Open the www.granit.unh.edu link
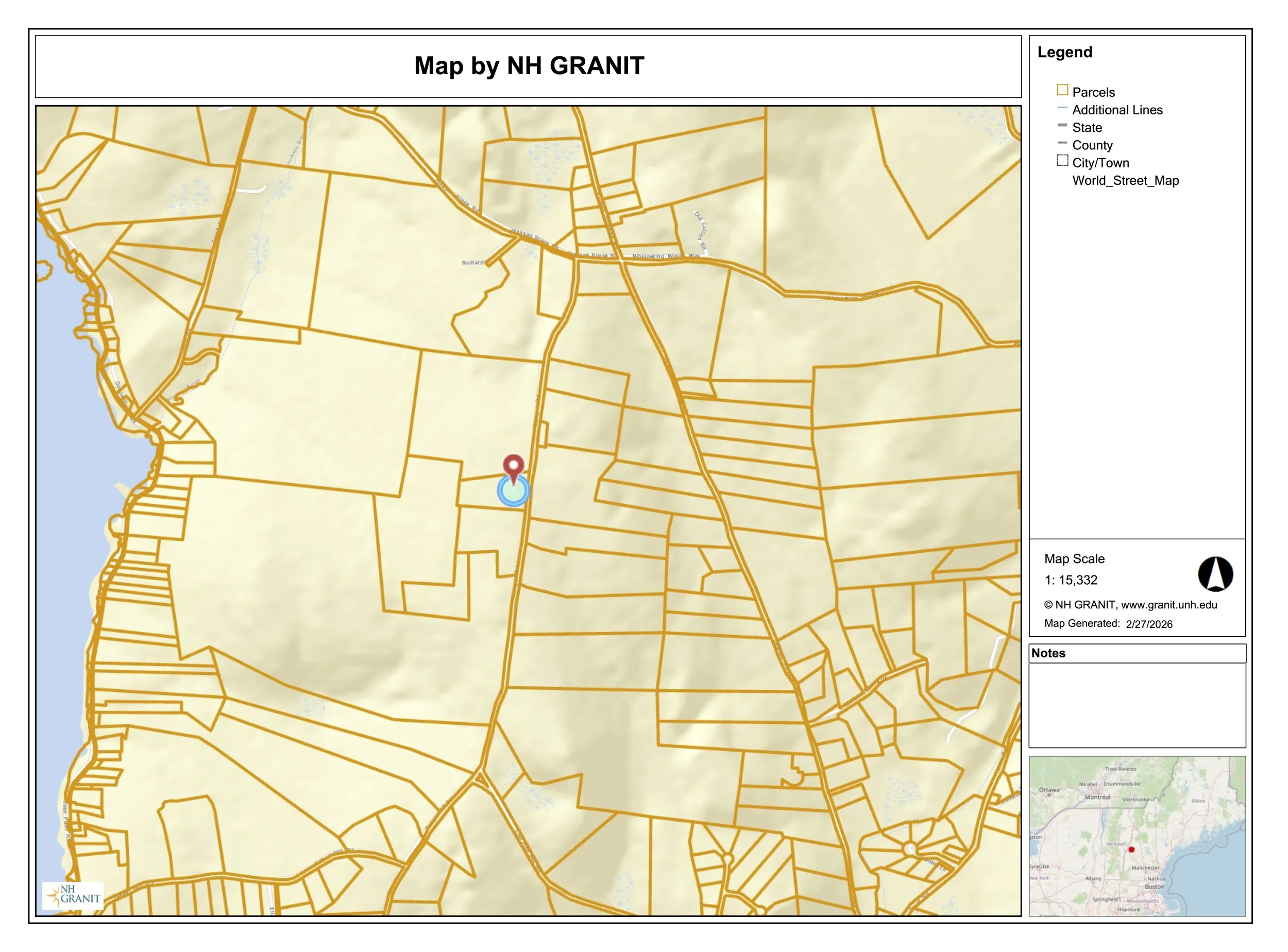This screenshot has width=1288, height=952. pyautogui.click(x=1168, y=605)
